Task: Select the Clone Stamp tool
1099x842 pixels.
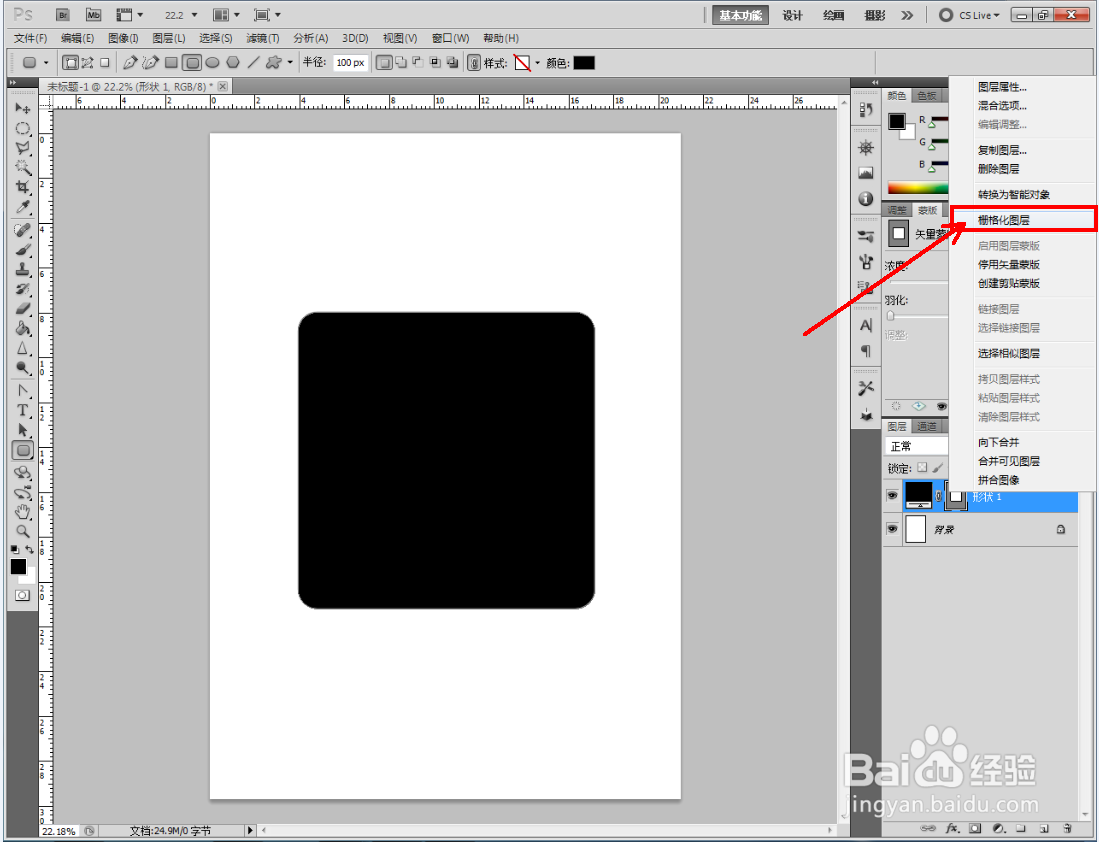Action: (22, 269)
